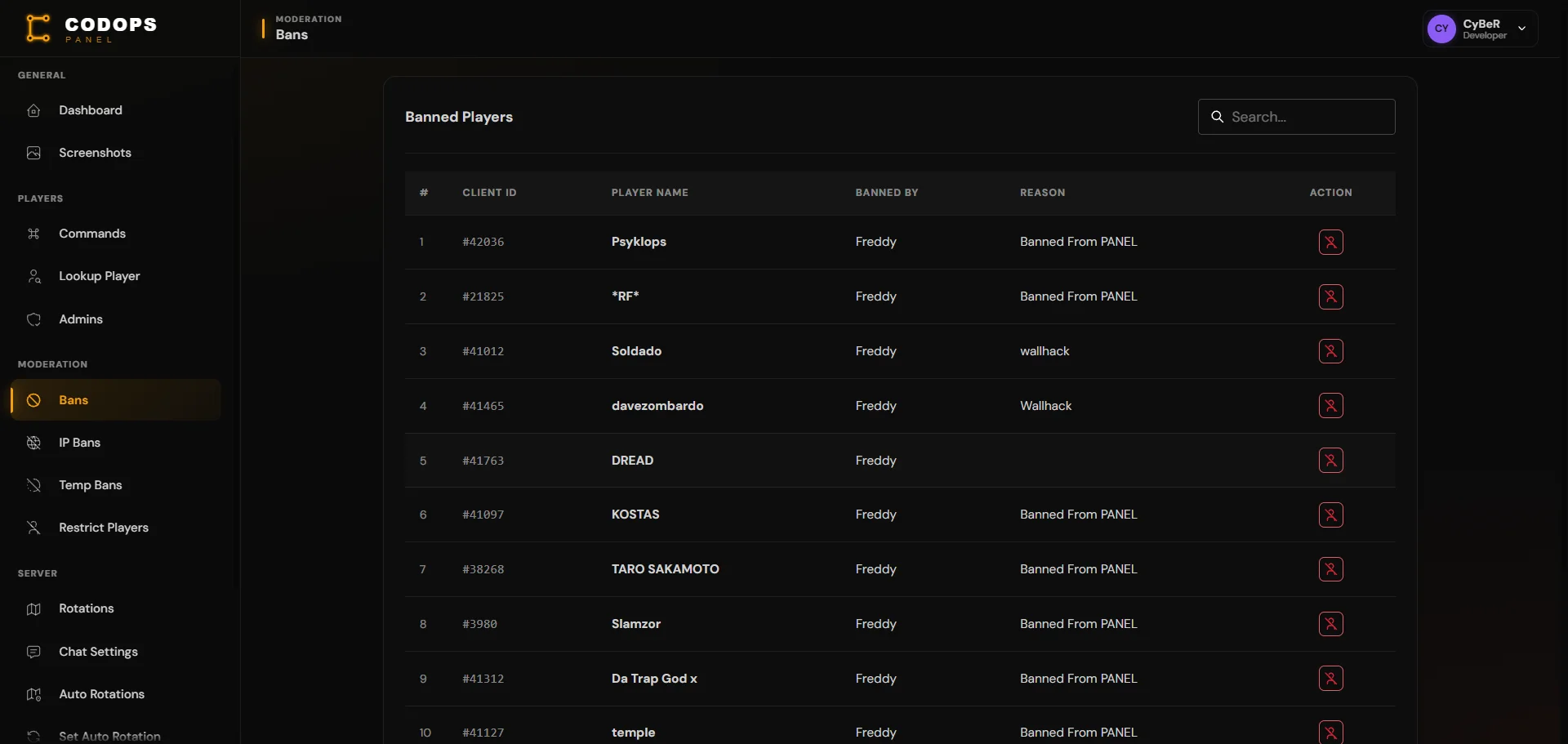Image resolution: width=1568 pixels, height=744 pixels.
Task: Click the unban icon for TARO SAKAMOTO
Action: [x=1330, y=569]
